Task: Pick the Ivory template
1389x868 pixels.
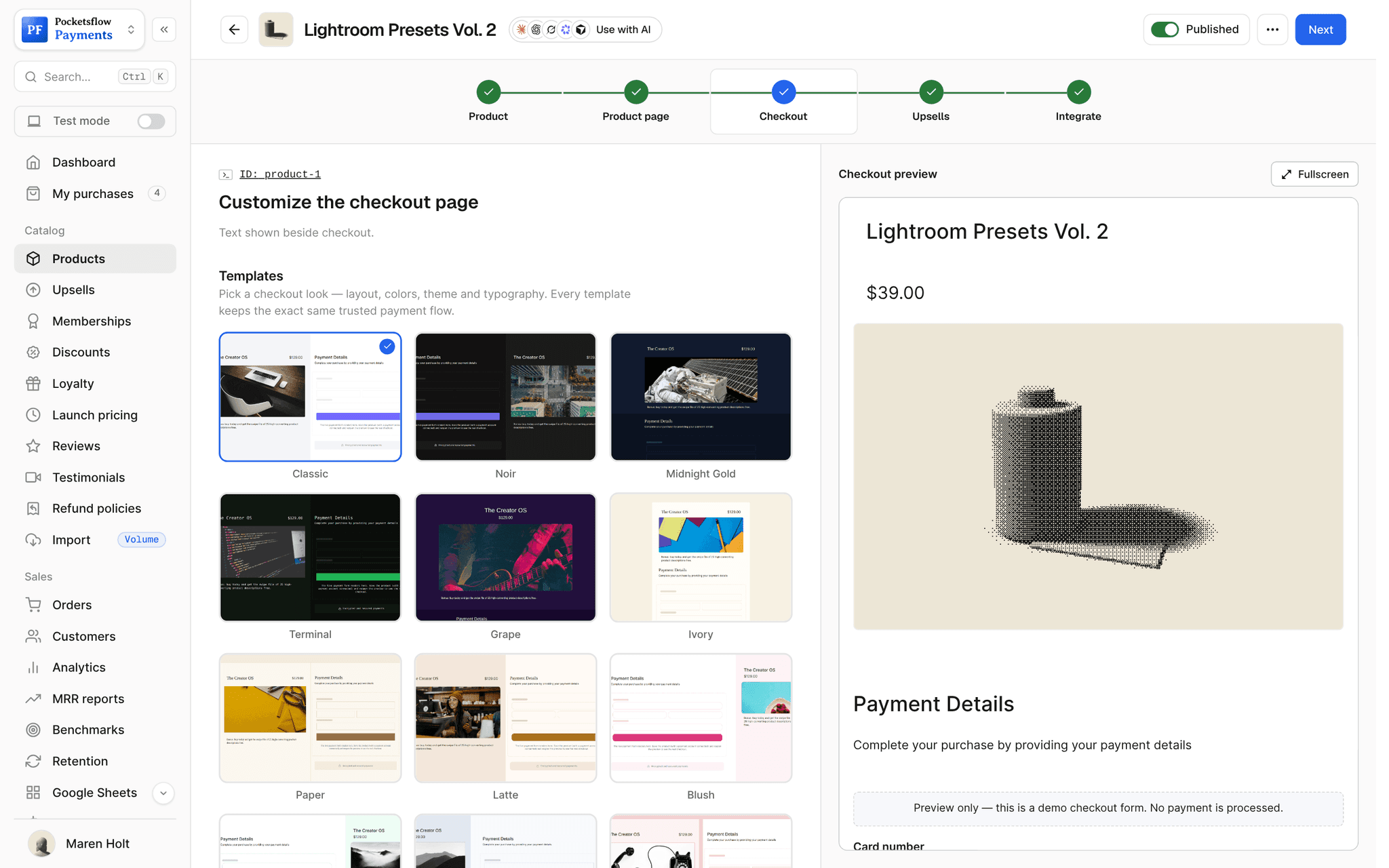Action: tap(701, 557)
